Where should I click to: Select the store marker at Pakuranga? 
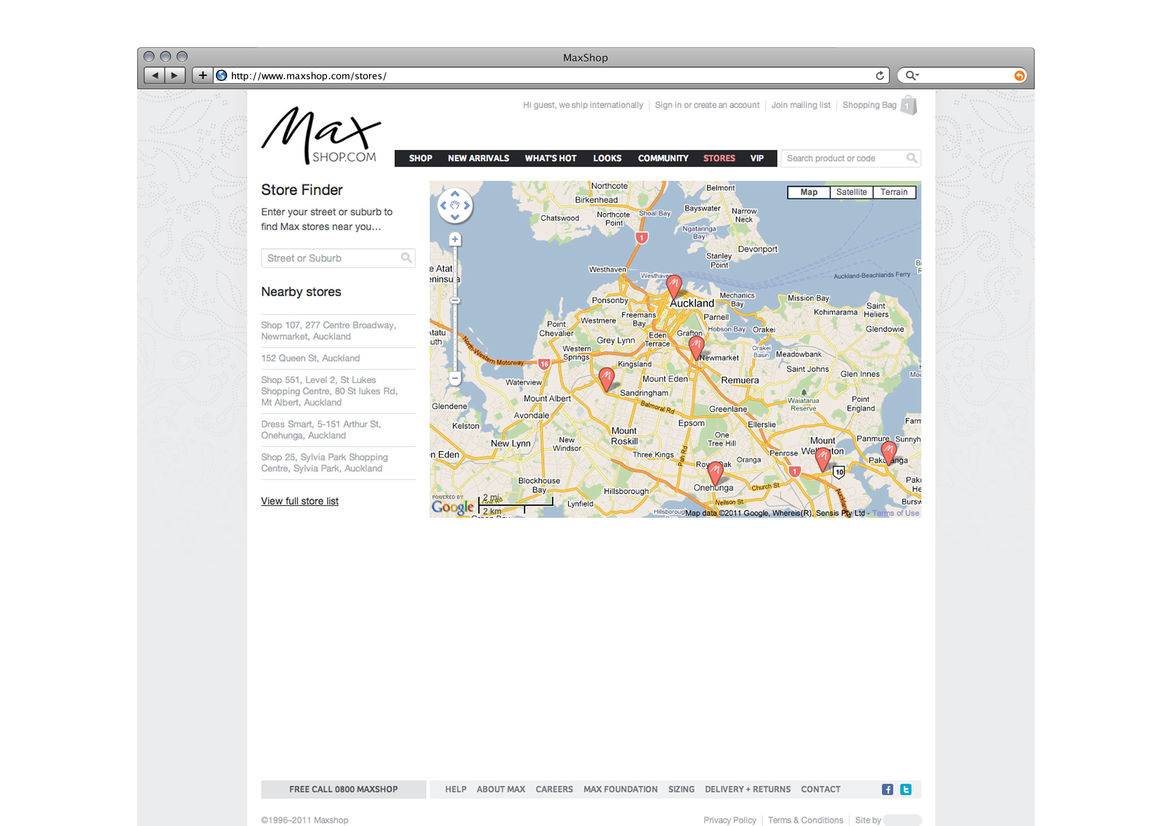point(889,452)
